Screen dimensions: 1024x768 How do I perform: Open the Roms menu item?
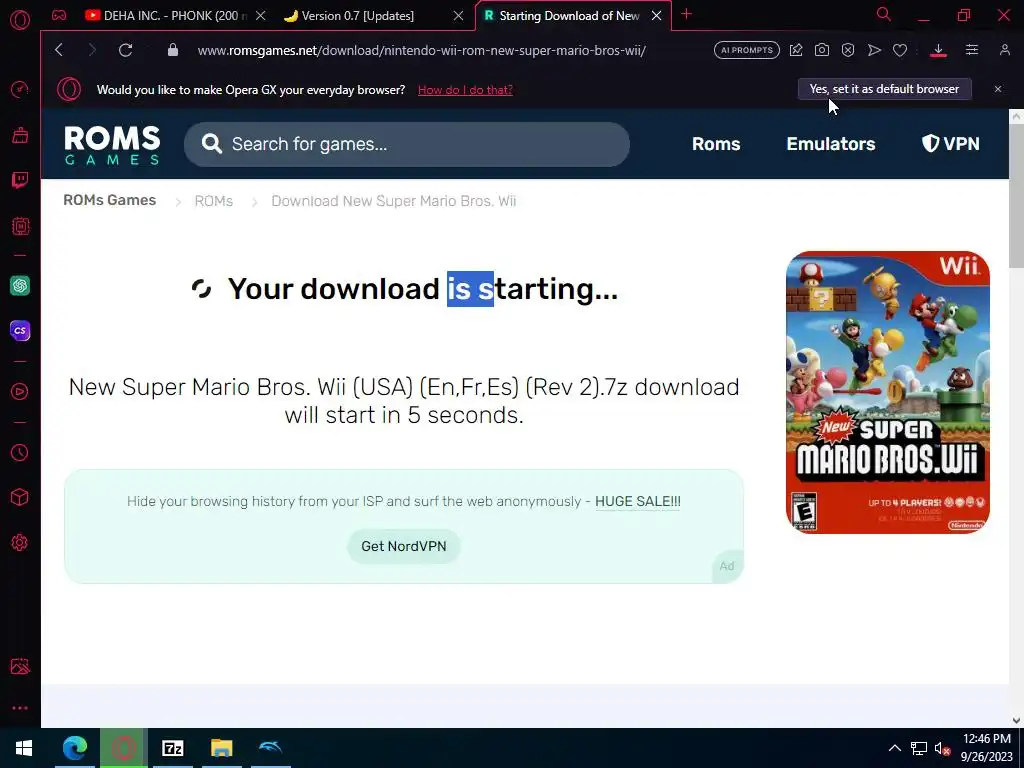point(716,144)
